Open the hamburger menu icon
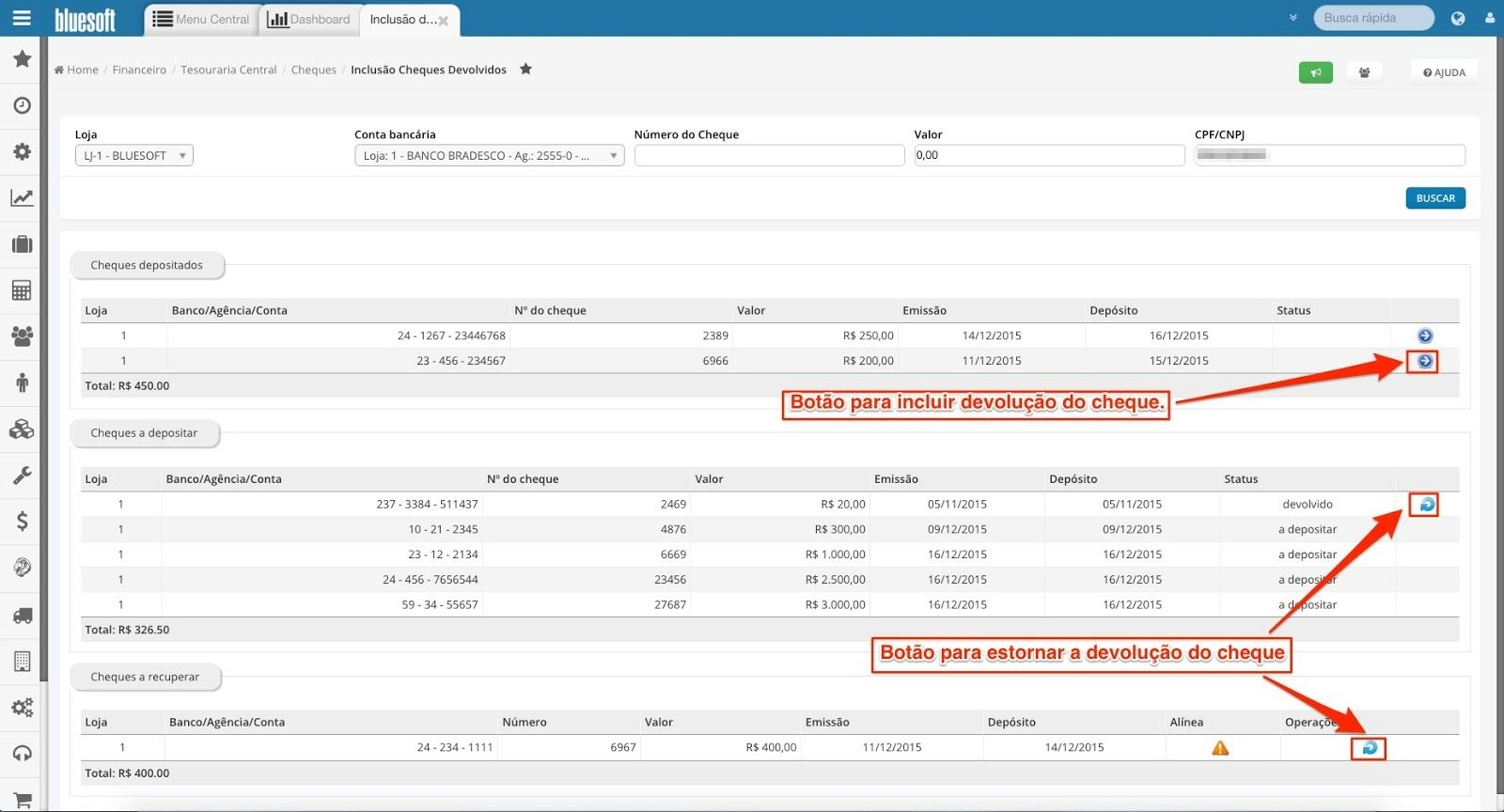1504x812 pixels. [21, 18]
